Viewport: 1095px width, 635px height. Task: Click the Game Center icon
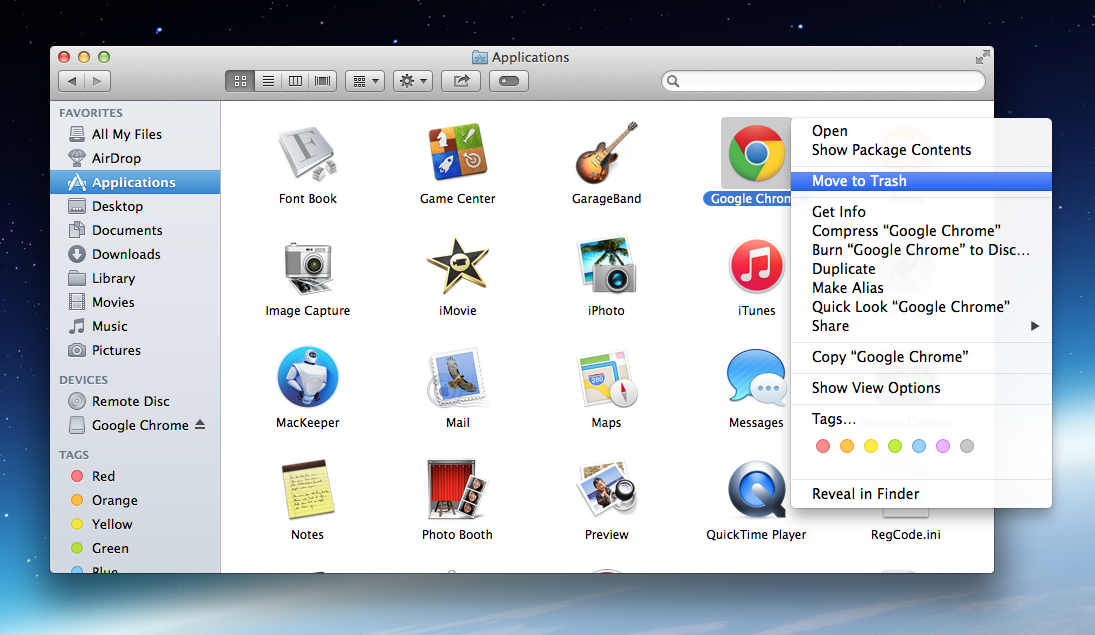[x=457, y=153]
